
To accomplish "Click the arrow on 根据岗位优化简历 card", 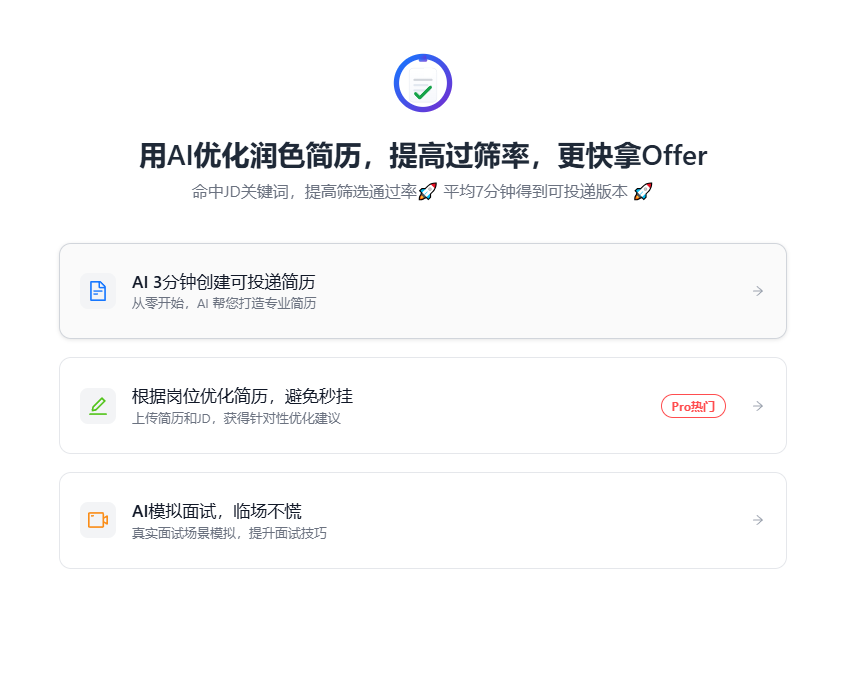I will [x=758, y=406].
